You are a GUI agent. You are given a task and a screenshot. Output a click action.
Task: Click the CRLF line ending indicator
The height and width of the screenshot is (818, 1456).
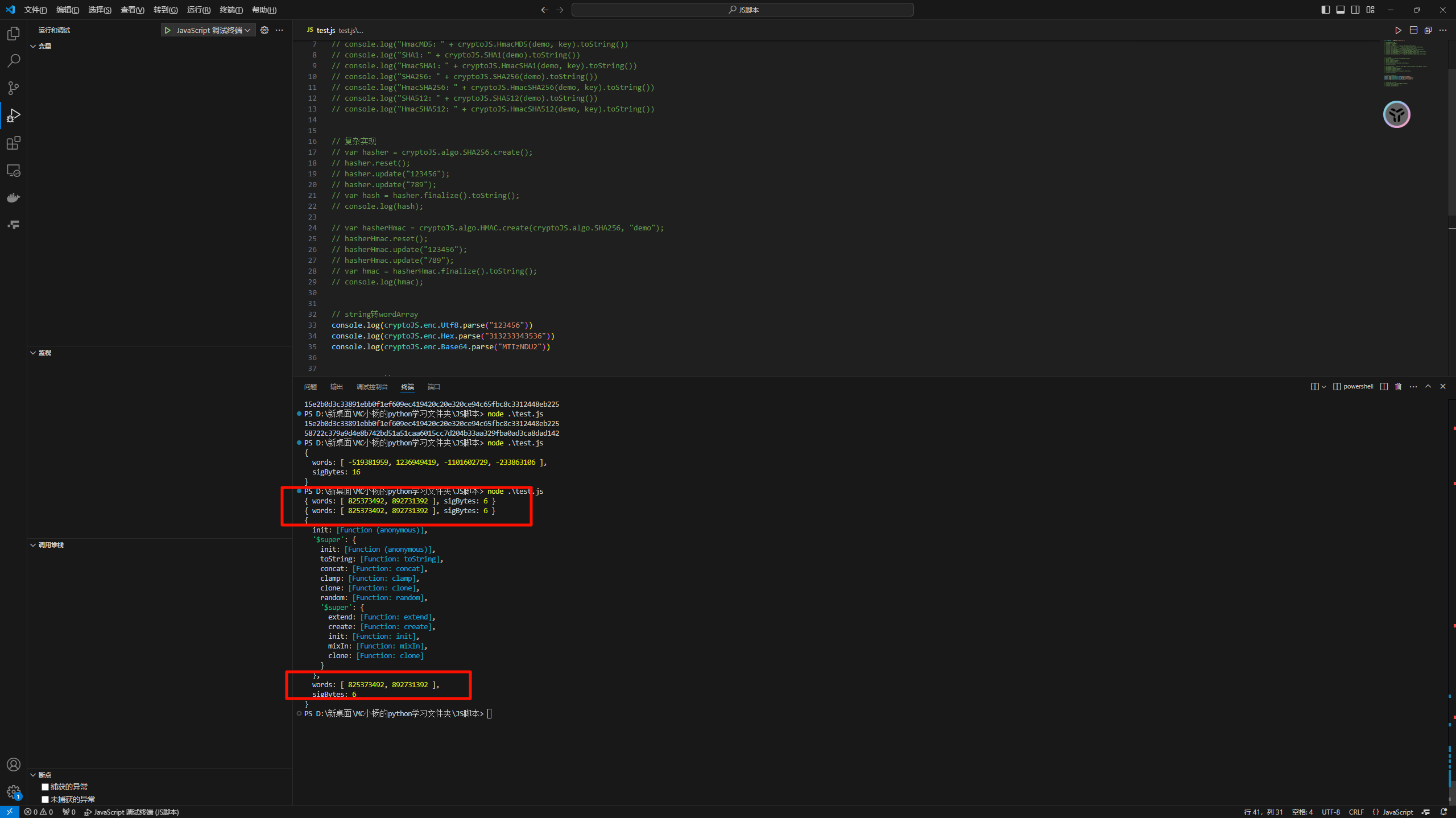(x=1356, y=812)
